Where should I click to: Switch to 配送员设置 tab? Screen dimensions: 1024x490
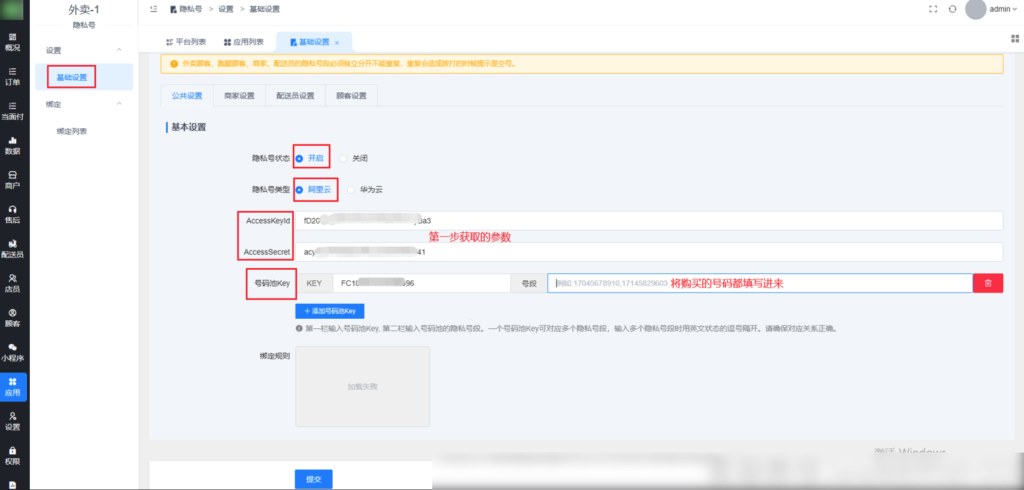pos(295,95)
